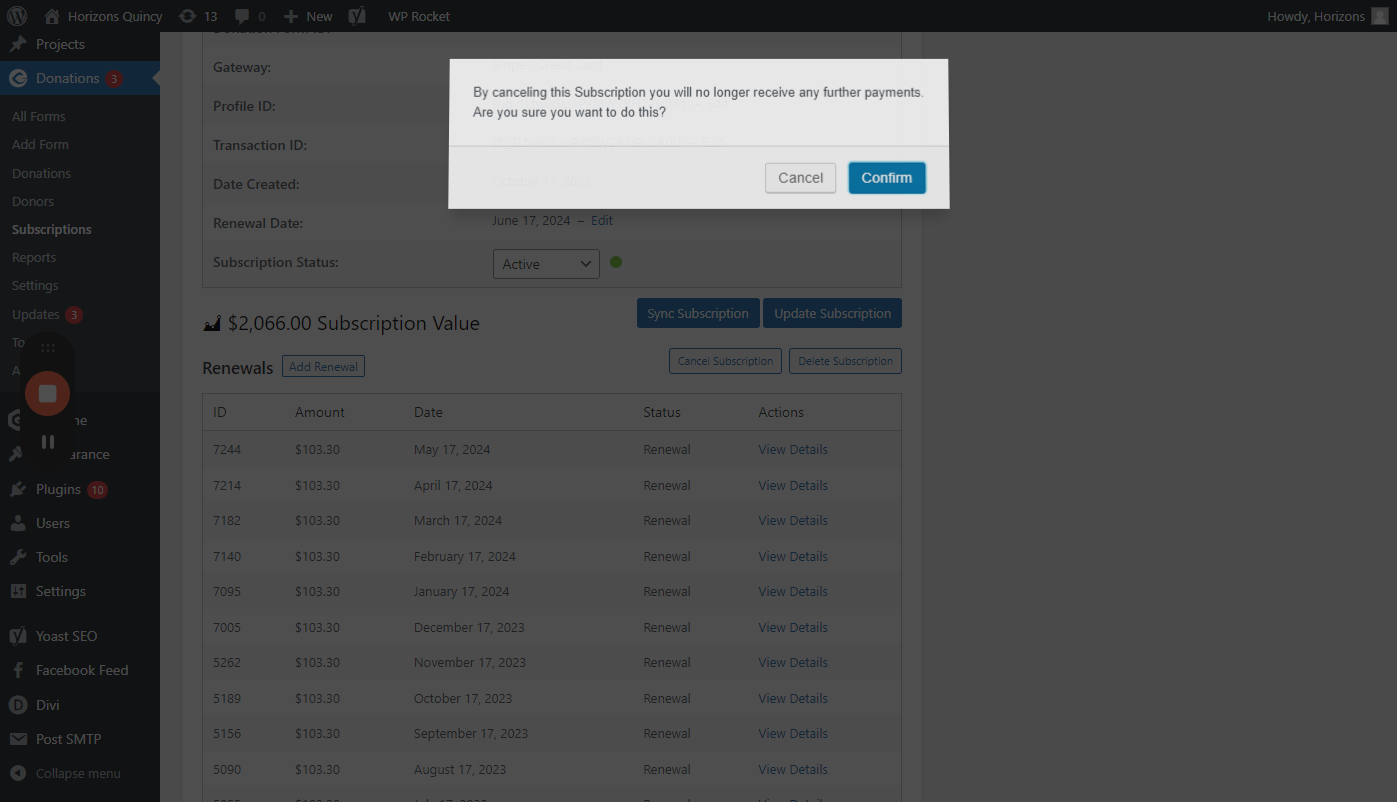
Task: View Details for renewal 7095
Action: (x=793, y=591)
